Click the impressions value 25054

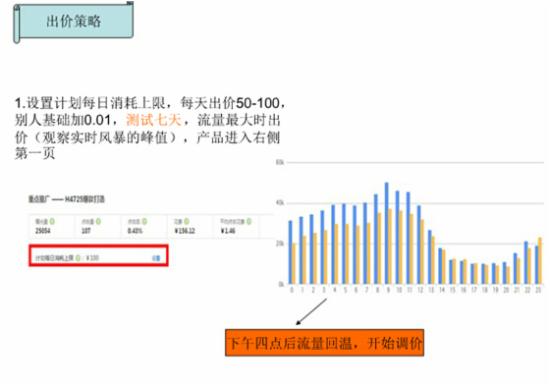[x=43, y=231]
